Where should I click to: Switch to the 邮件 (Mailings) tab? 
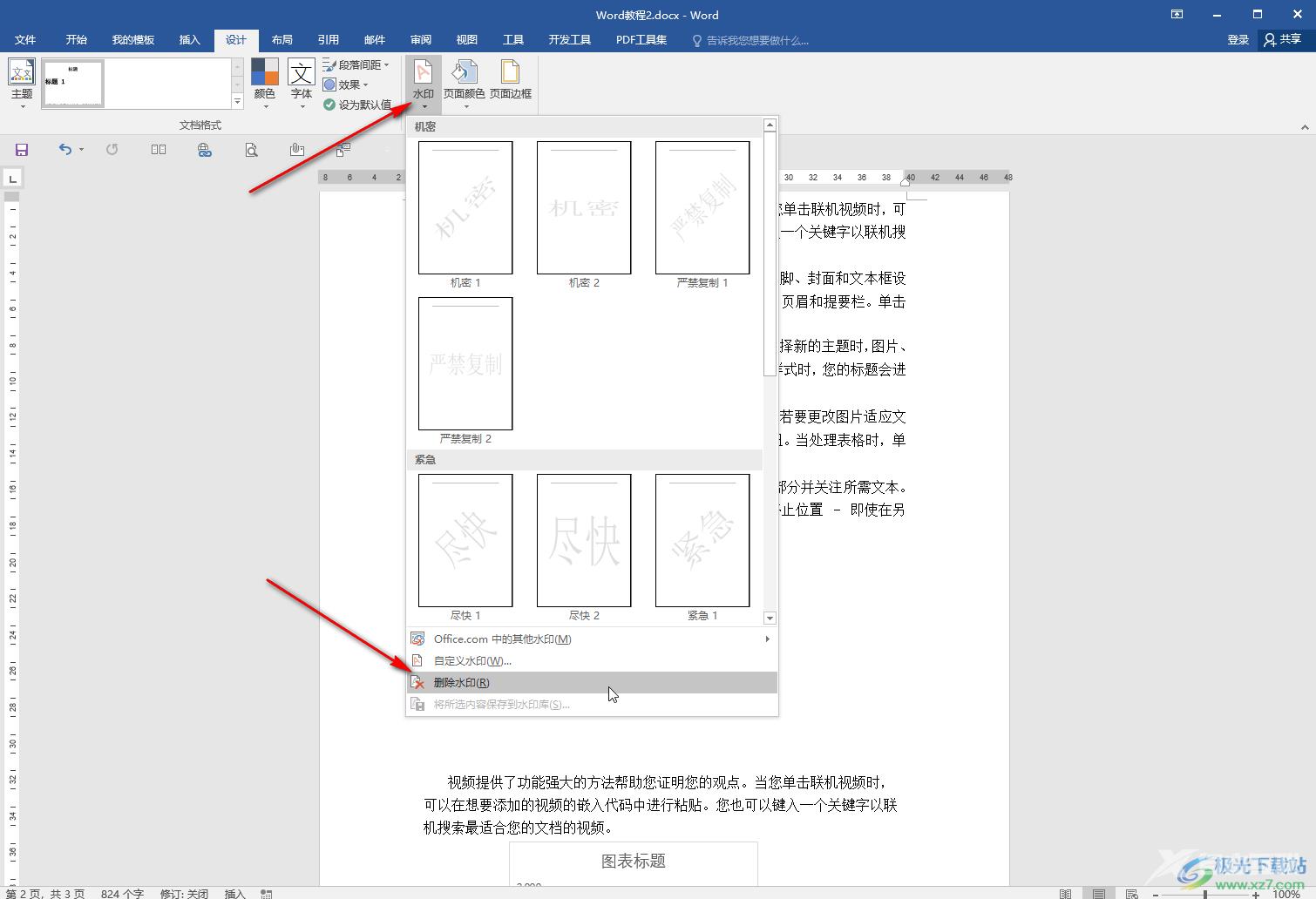pos(375,40)
